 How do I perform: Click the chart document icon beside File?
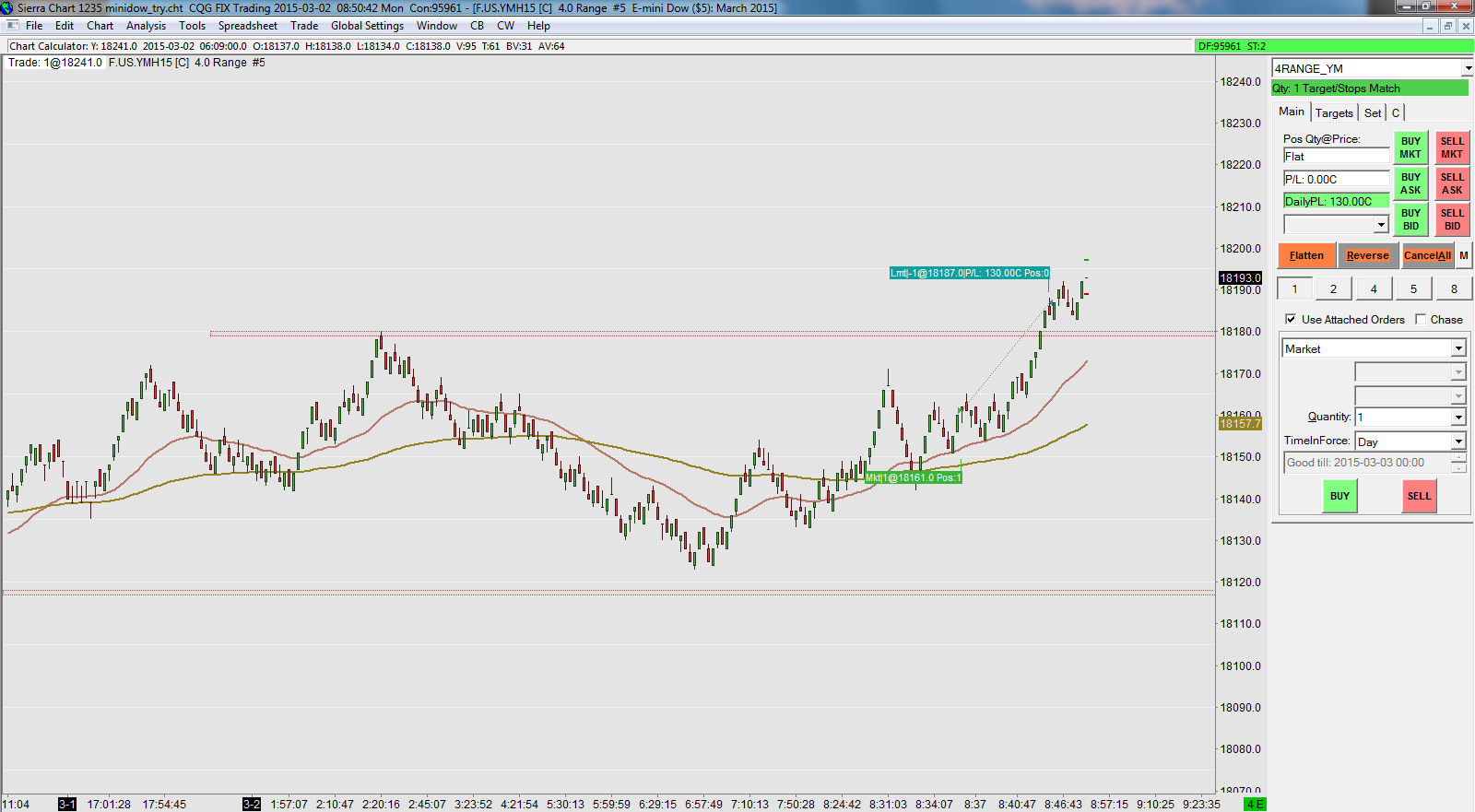12,26
